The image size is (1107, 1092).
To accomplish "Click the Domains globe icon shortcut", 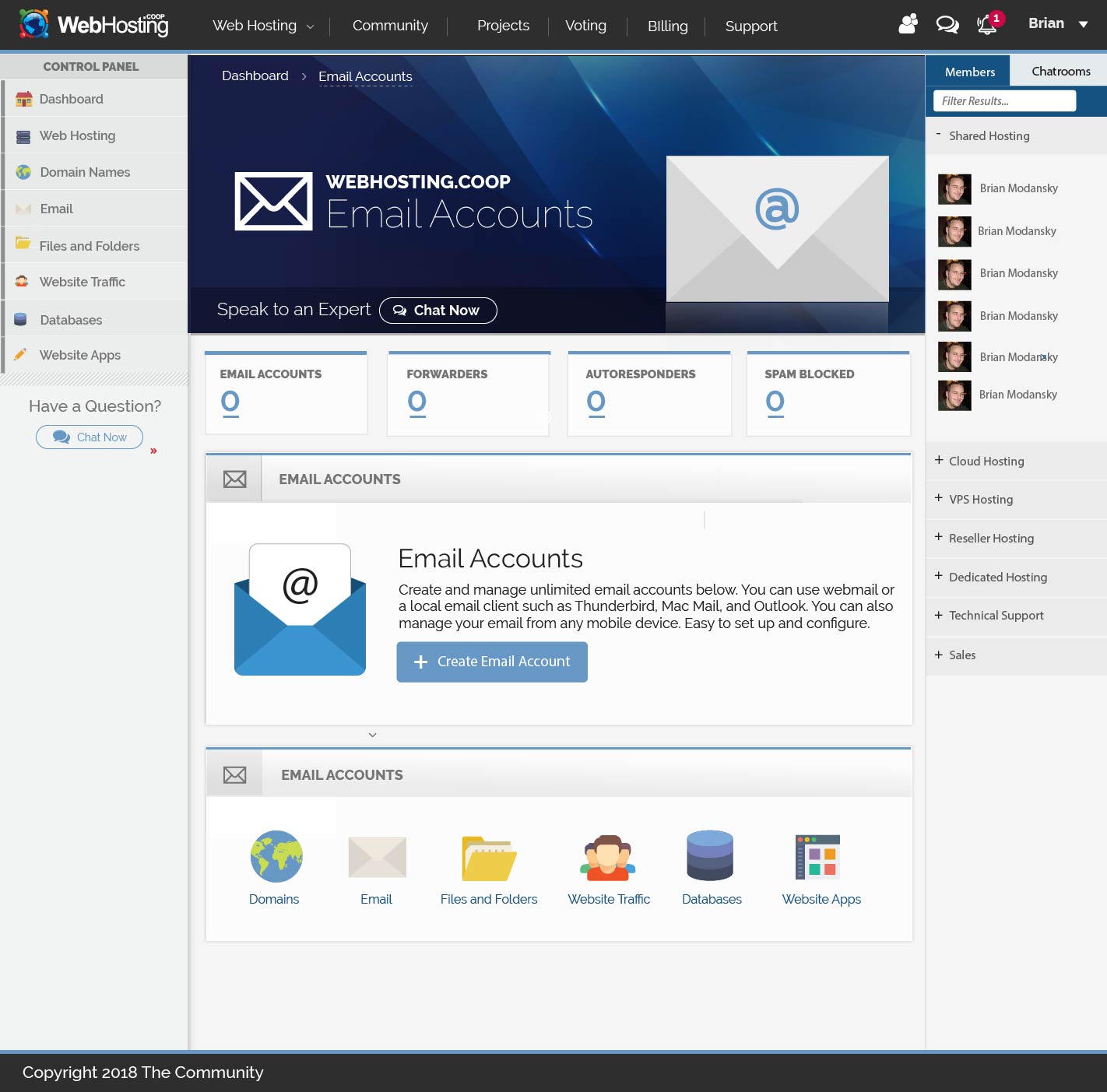I will 276,856.
